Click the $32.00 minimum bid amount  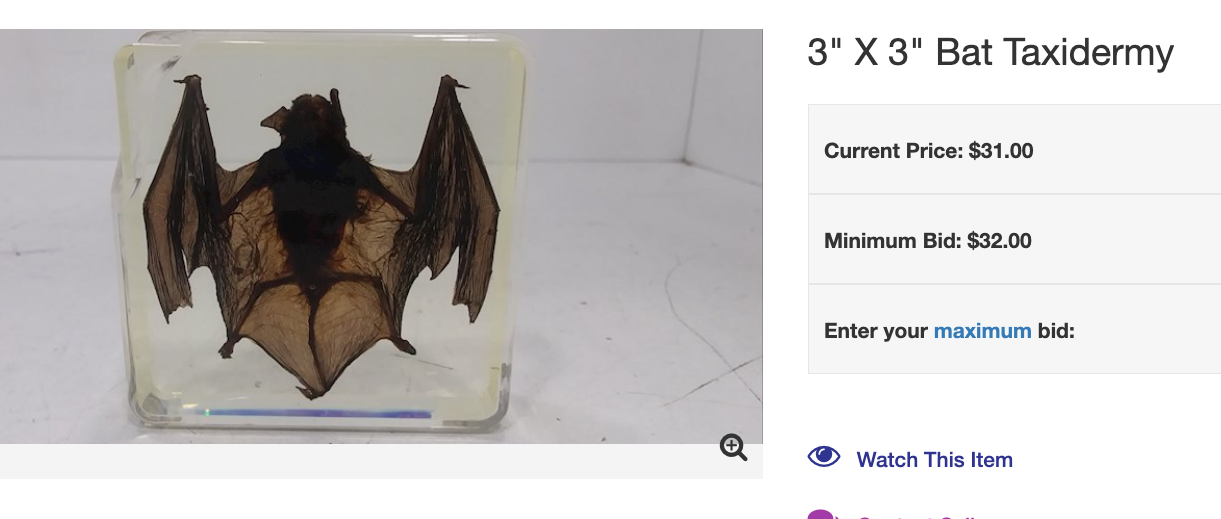point(999,241)
